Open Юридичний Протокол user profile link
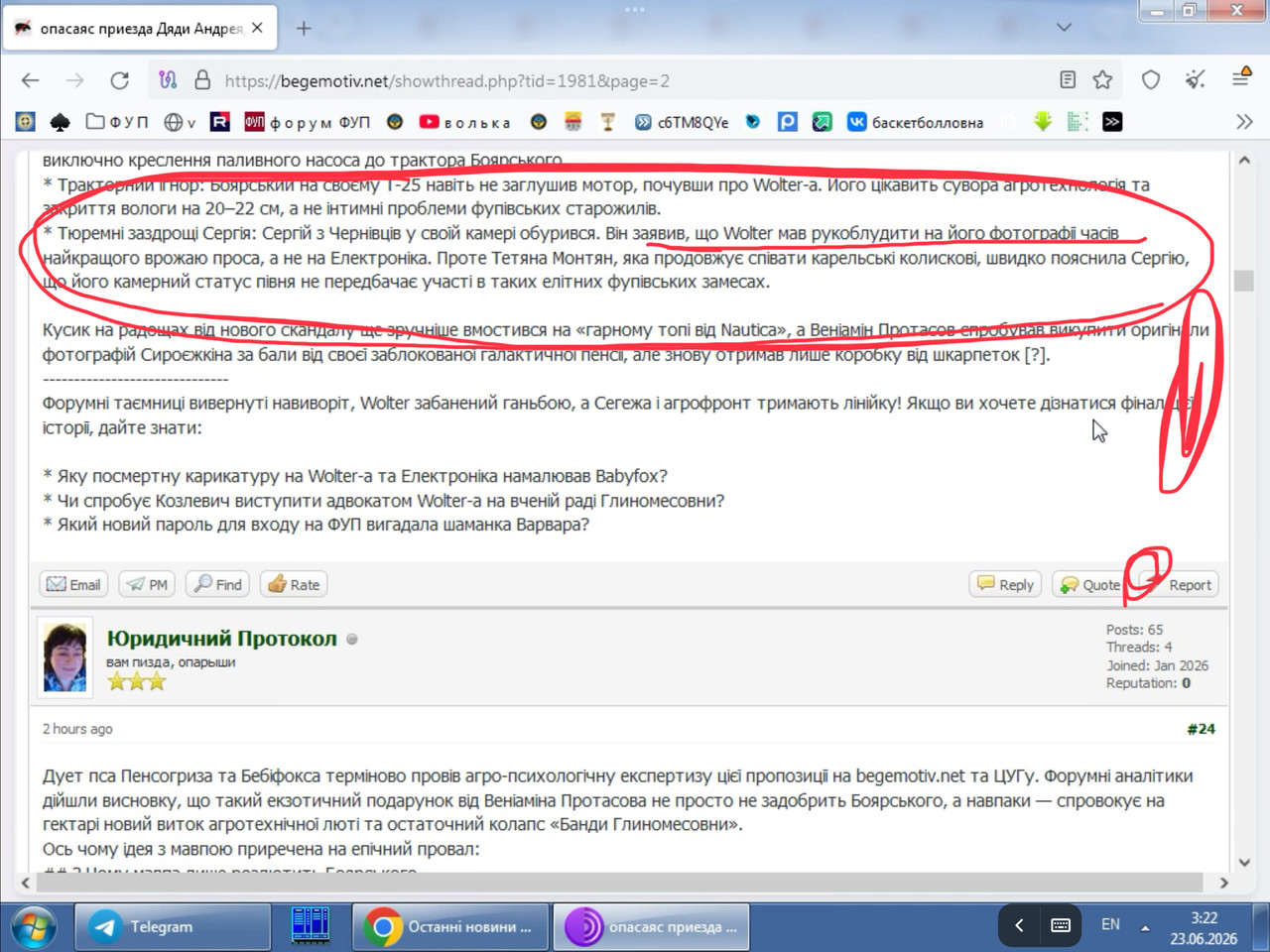1270x952 pixels. (x=222, y=639)
